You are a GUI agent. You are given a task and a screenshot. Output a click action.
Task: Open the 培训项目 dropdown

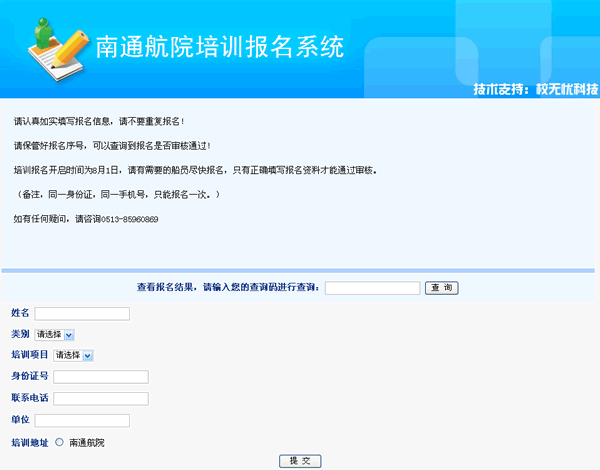click(73, 355)
